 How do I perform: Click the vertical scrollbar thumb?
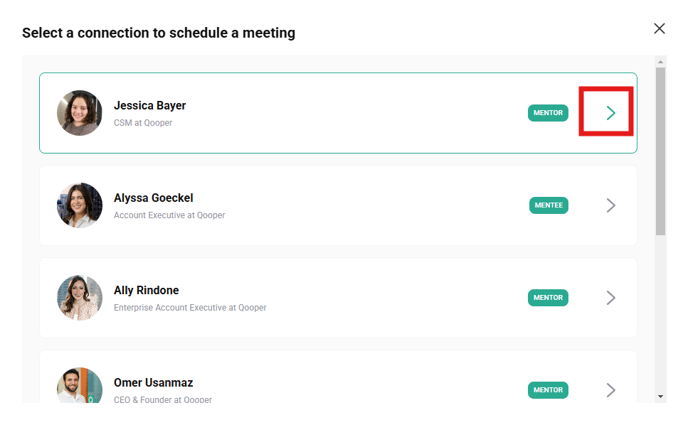(x=661, y=150)
